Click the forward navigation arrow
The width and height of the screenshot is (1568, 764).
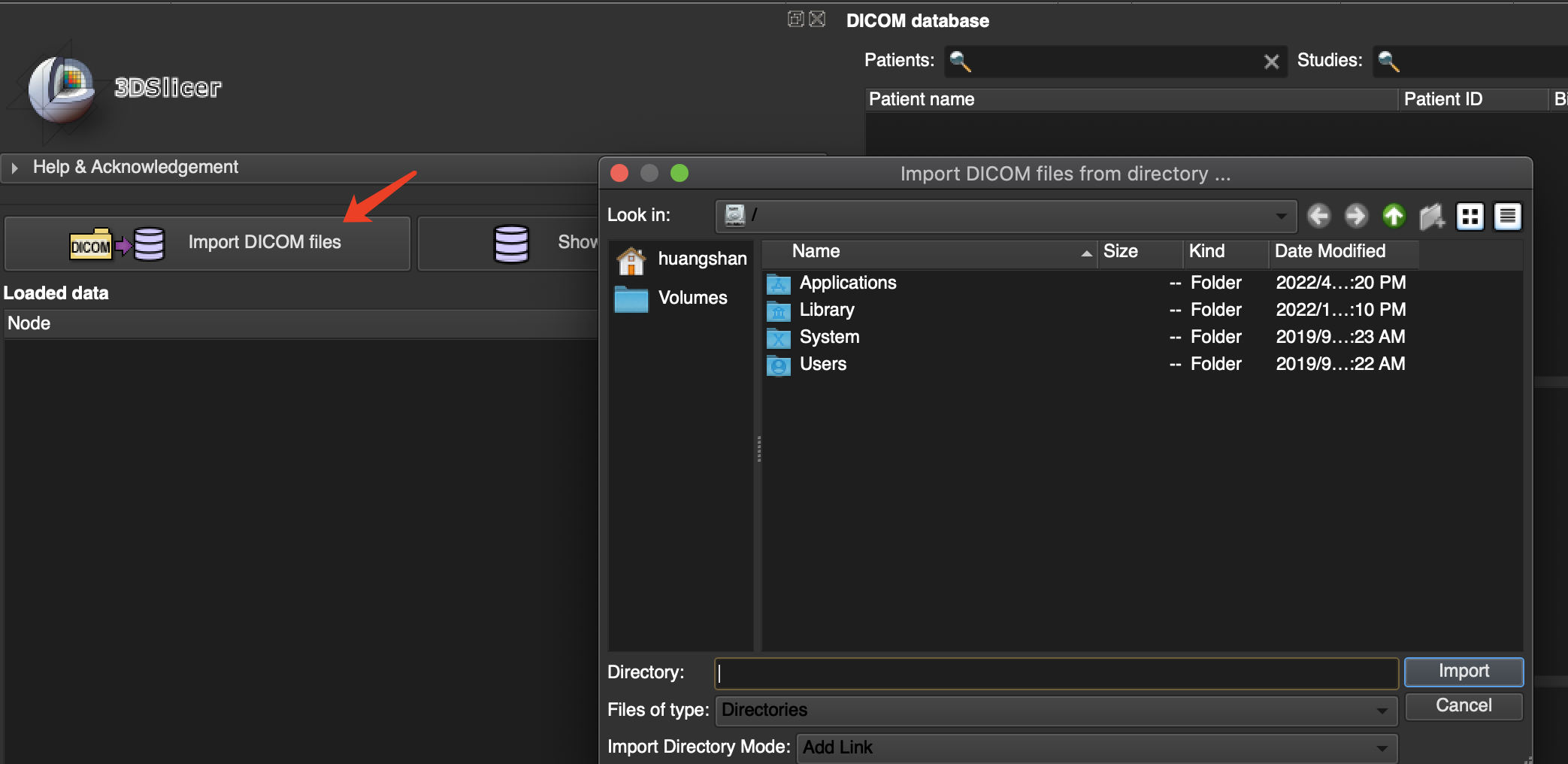point(1355,216)
